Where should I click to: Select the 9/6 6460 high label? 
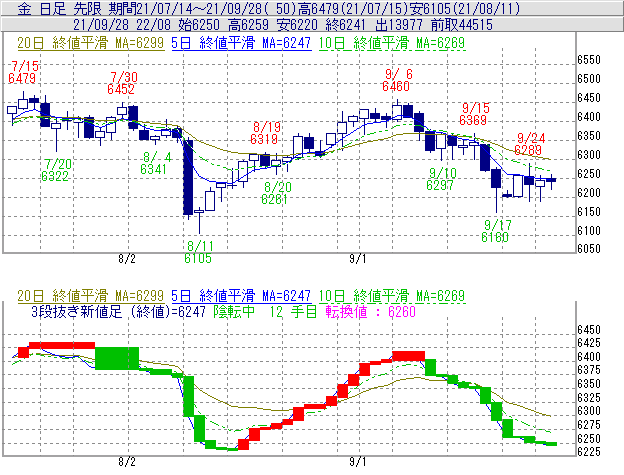(396, 80)
